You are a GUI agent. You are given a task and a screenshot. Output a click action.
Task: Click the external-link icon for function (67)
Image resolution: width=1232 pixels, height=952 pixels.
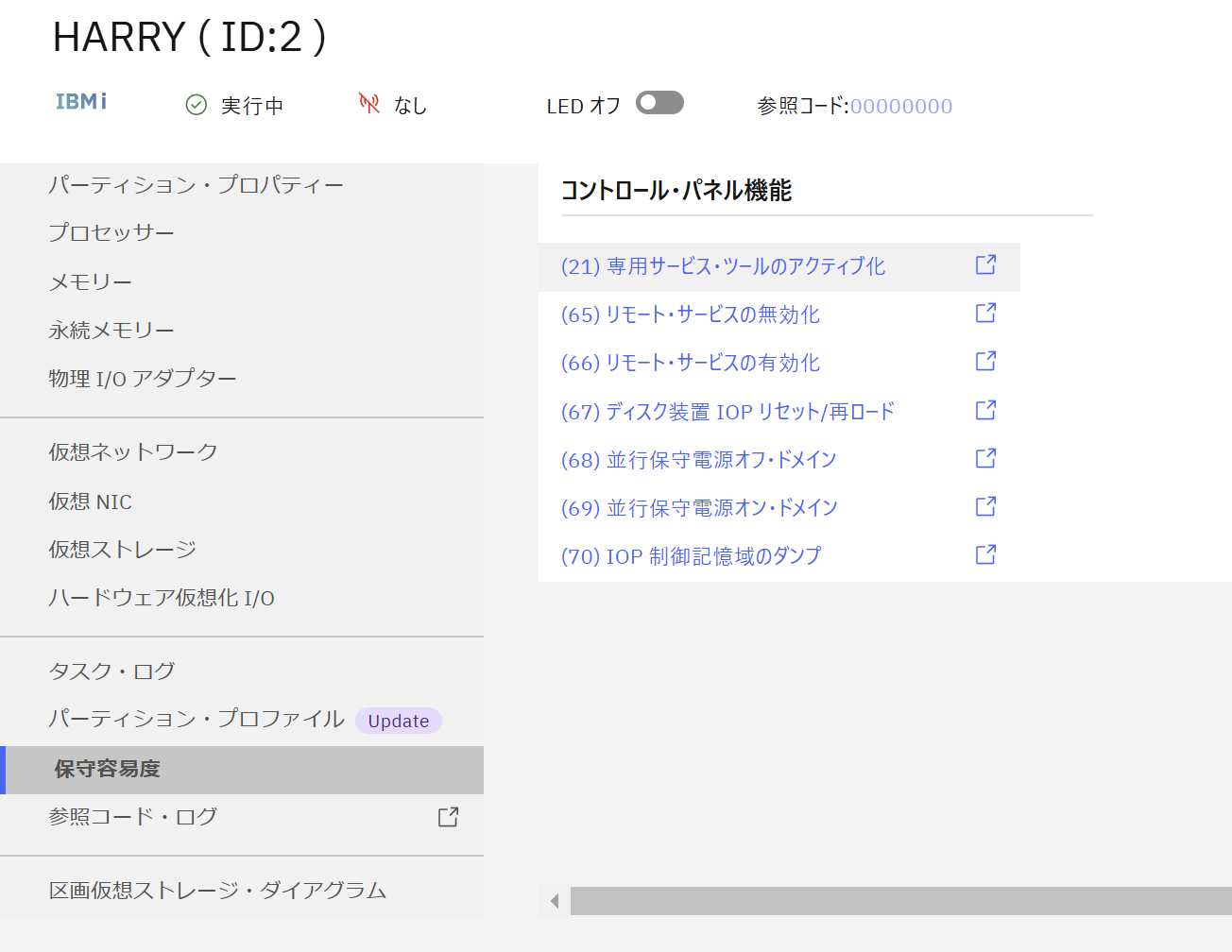[985, 411]
